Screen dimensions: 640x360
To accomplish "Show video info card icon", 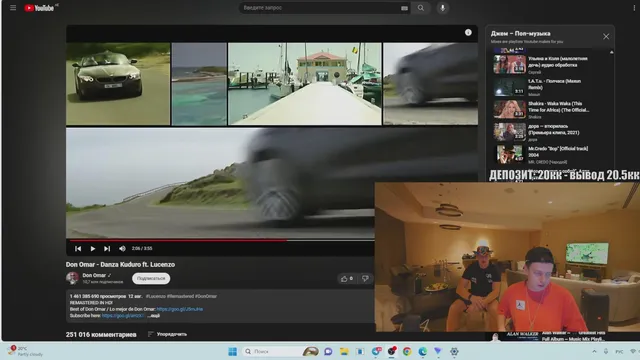I will [468, 33].
